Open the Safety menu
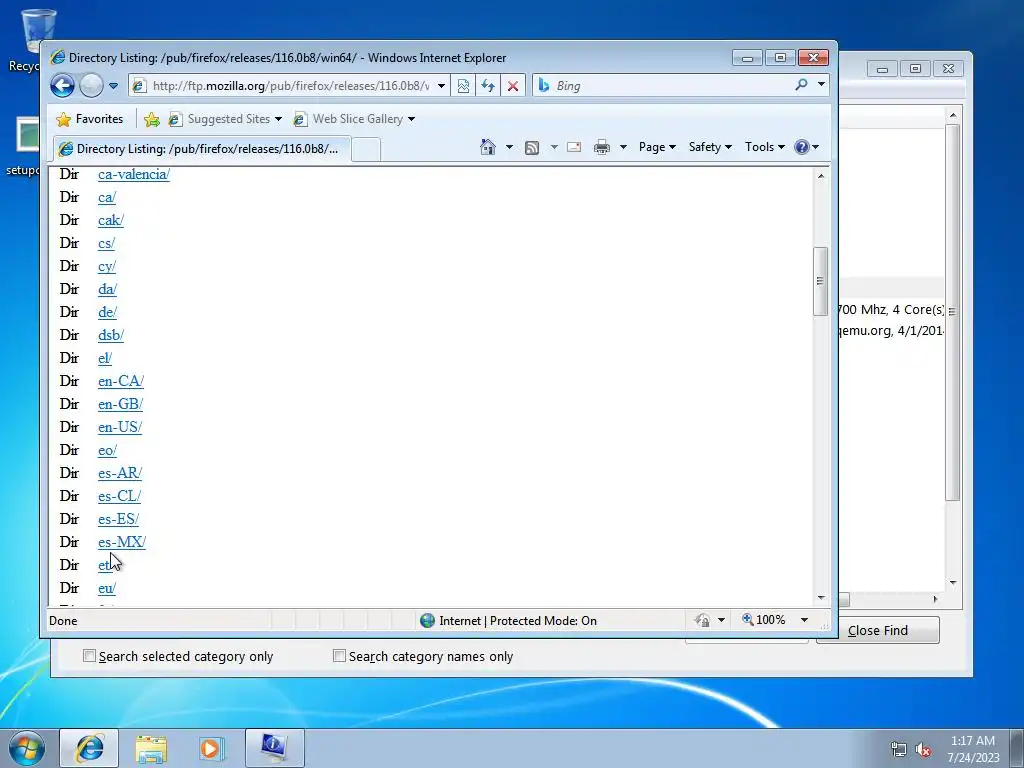 710,147
